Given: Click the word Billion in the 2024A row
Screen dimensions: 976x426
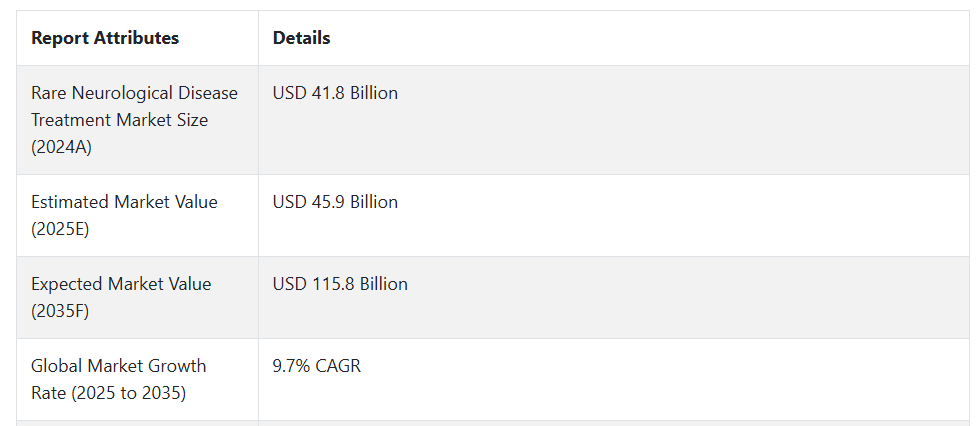Looking at the screenshot, I should tap(373, 93).
